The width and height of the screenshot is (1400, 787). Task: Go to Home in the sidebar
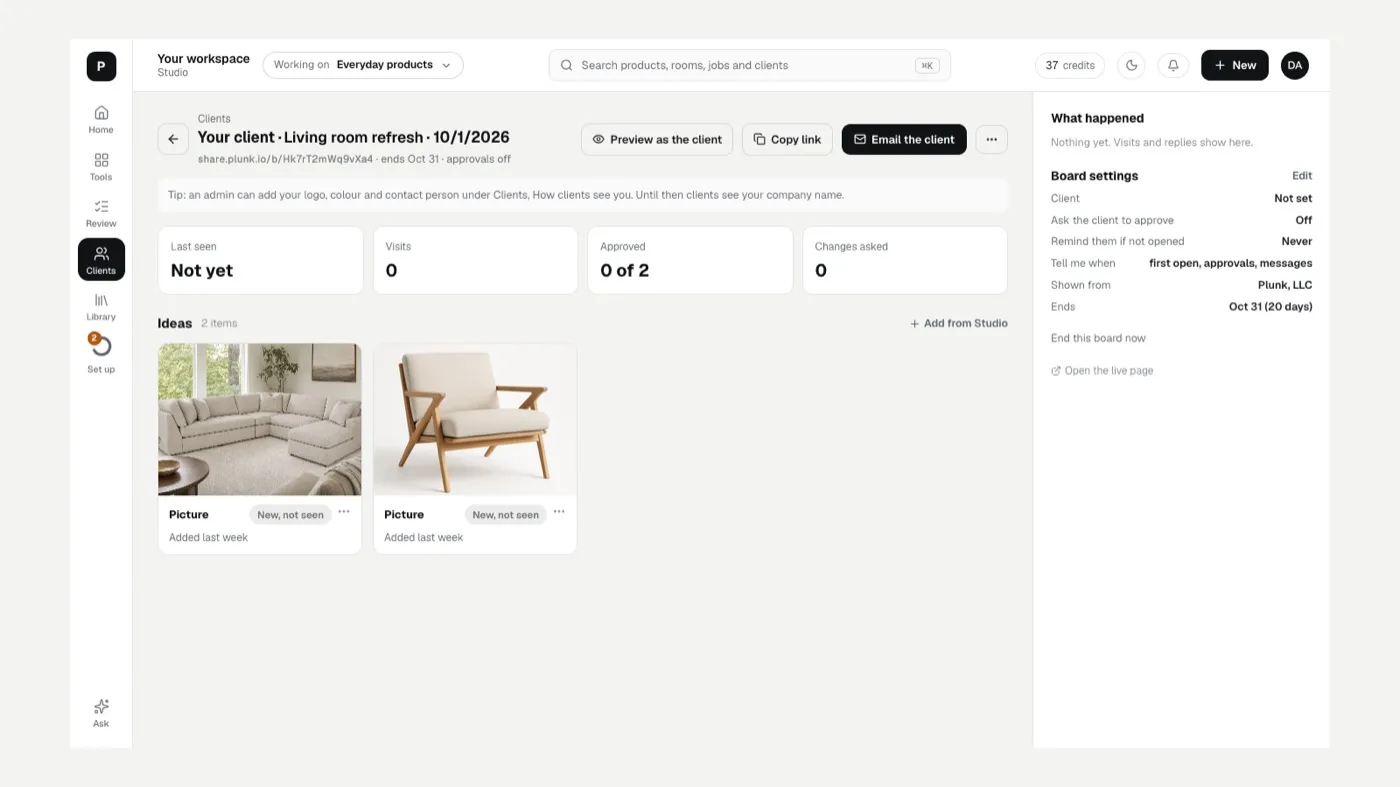pos(101,119)
